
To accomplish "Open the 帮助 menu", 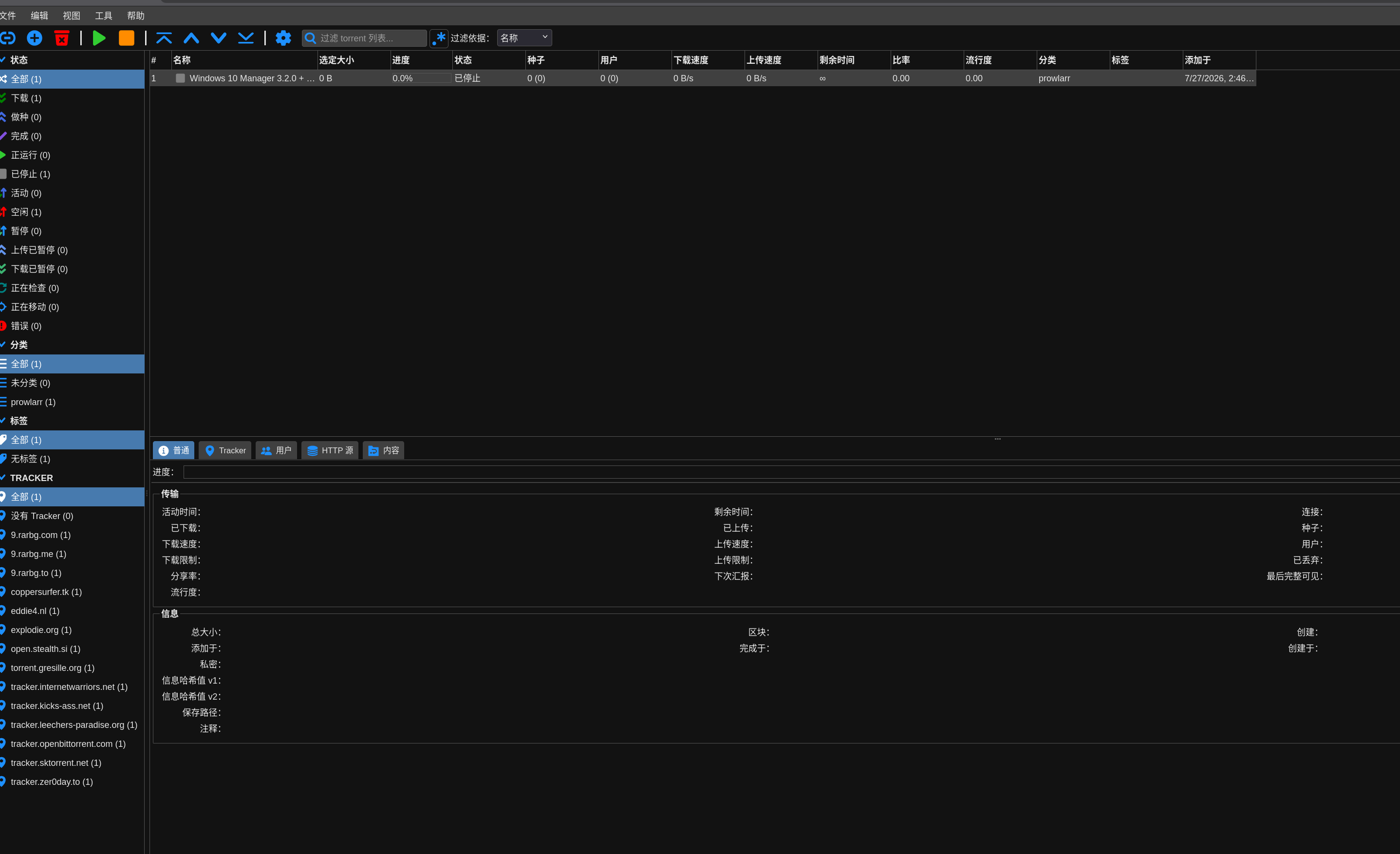I will pos(136,16).
